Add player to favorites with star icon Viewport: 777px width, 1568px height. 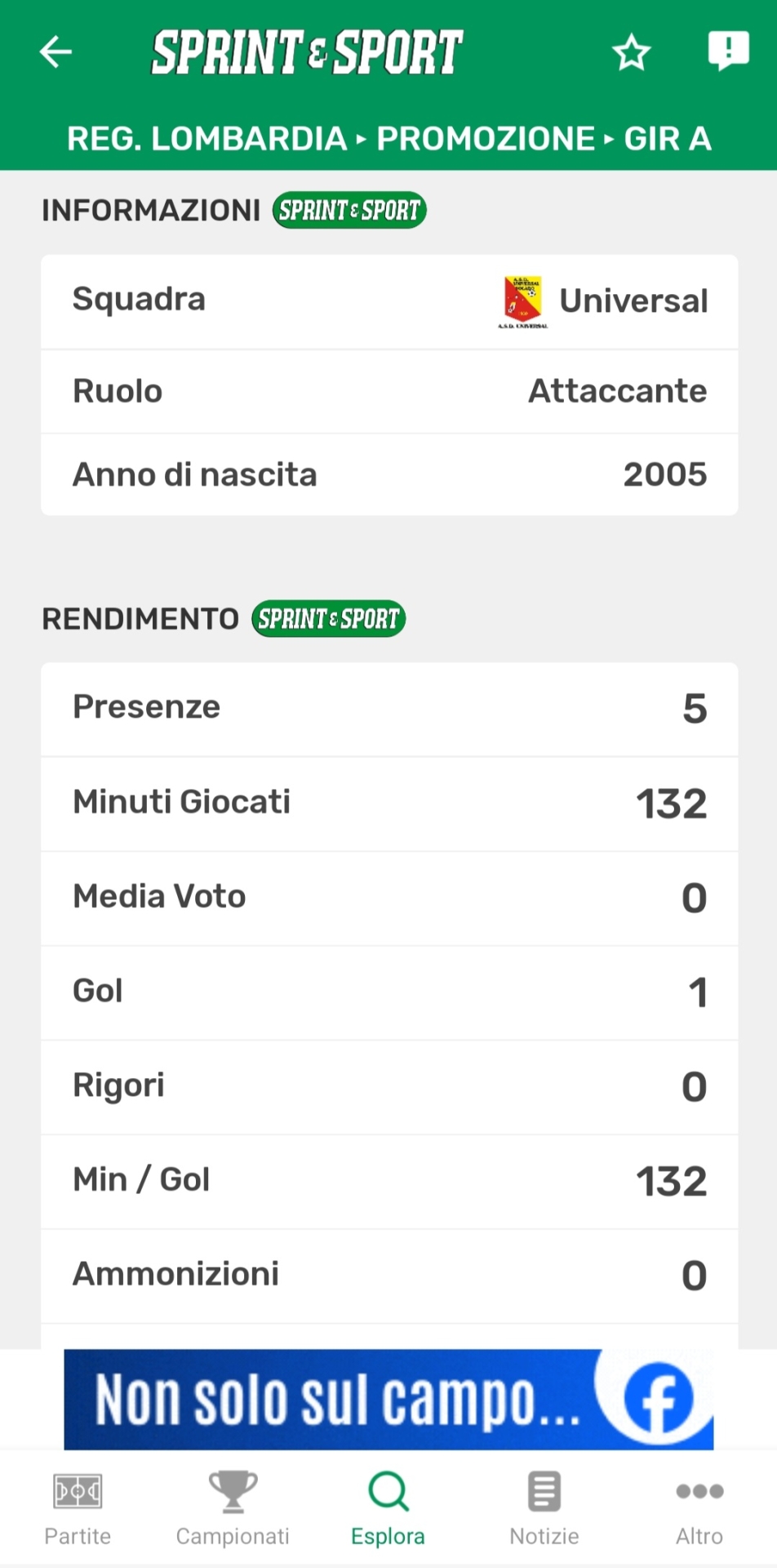[x=631, y=53]
